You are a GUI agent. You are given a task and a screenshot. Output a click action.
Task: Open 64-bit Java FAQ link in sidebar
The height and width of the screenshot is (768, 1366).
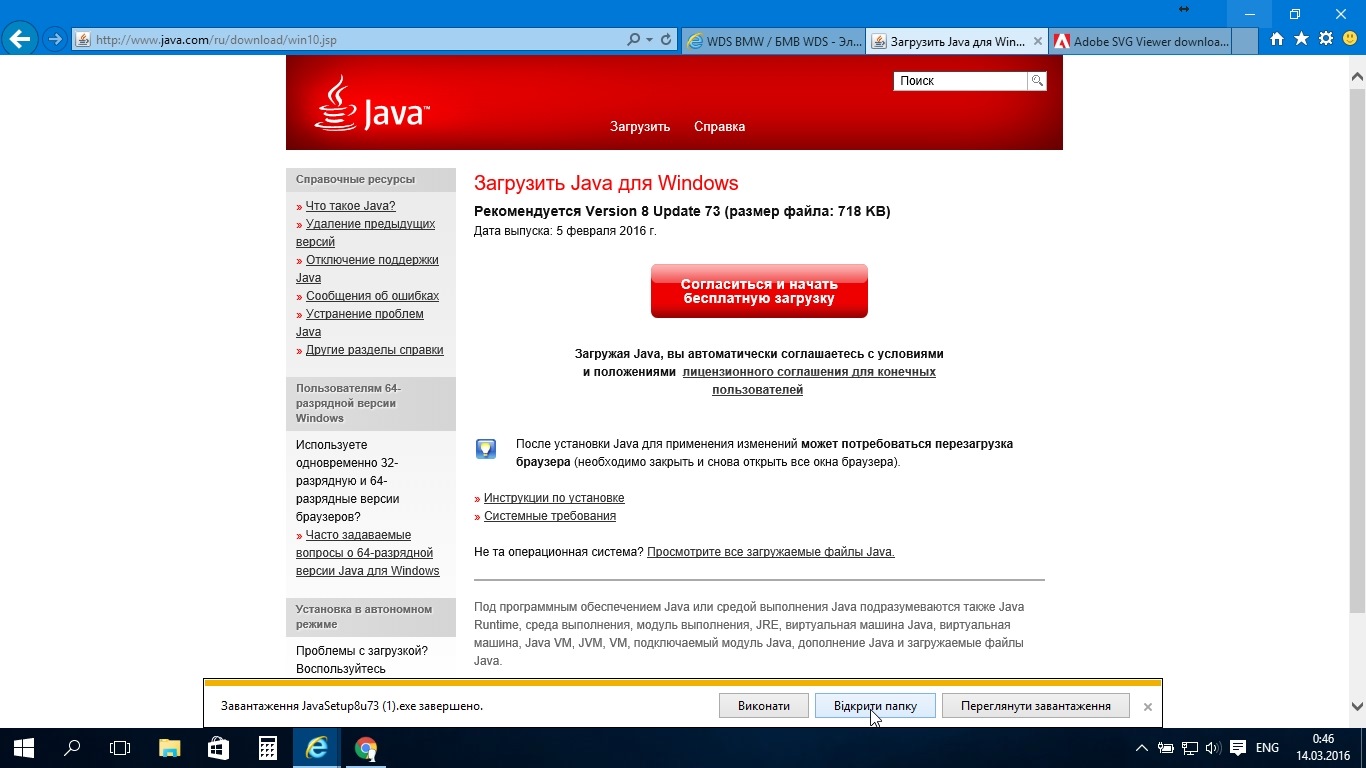pyautogui.click(x=368, y=553)
